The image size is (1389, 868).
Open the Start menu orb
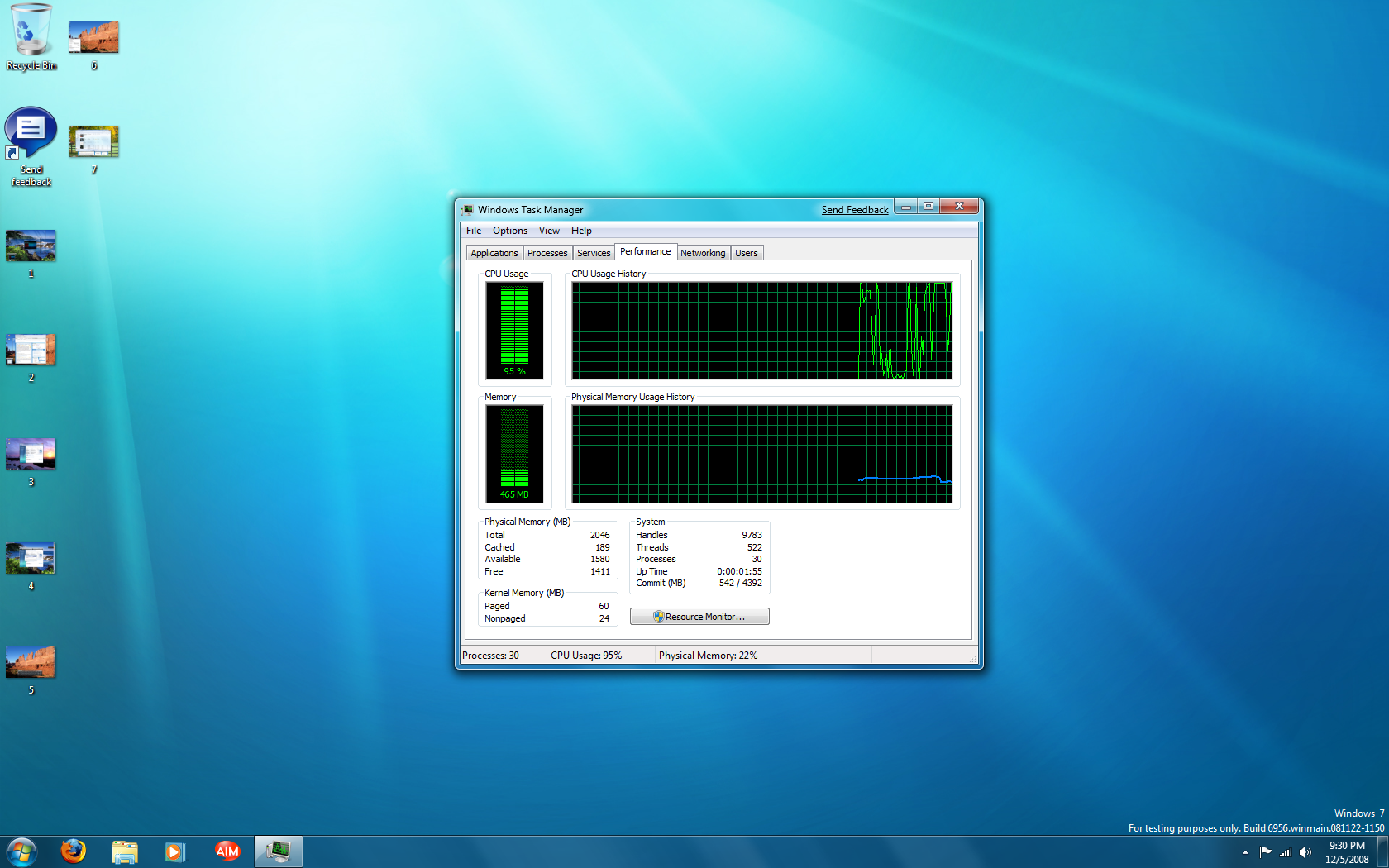pos(21,851)
